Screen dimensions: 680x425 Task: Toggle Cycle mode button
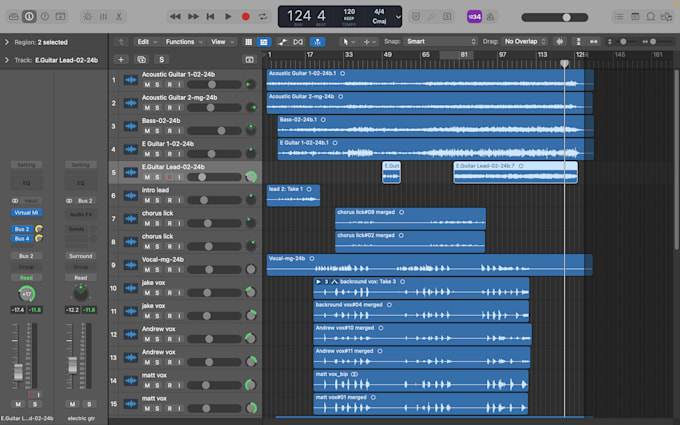pos(263,16)
